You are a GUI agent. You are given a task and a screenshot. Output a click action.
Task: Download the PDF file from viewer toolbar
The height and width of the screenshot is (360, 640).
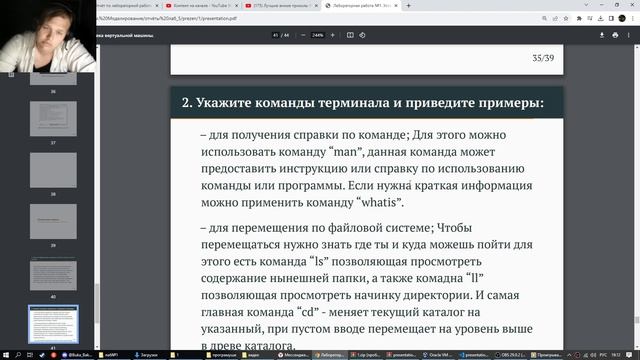(602, 36)
